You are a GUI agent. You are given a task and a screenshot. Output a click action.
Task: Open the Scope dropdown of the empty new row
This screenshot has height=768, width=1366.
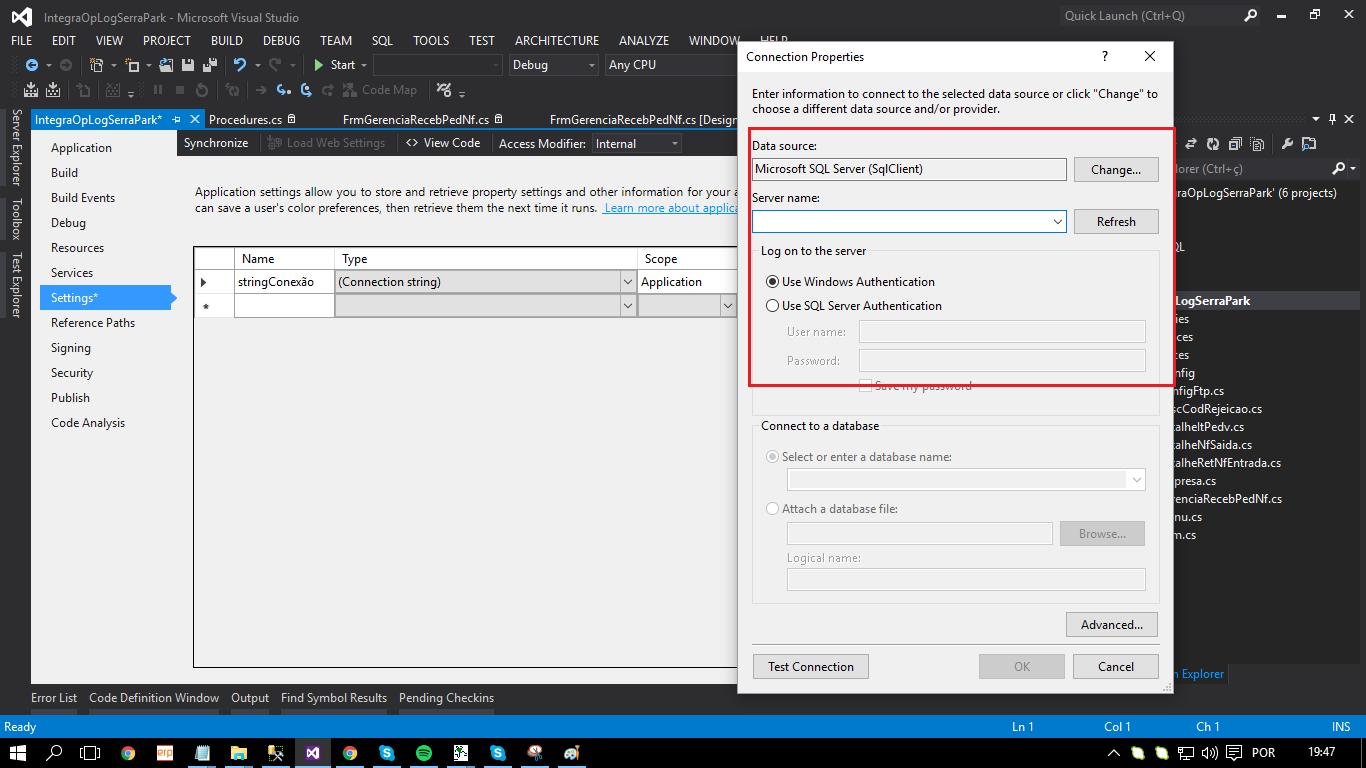[x=728, y=306]
